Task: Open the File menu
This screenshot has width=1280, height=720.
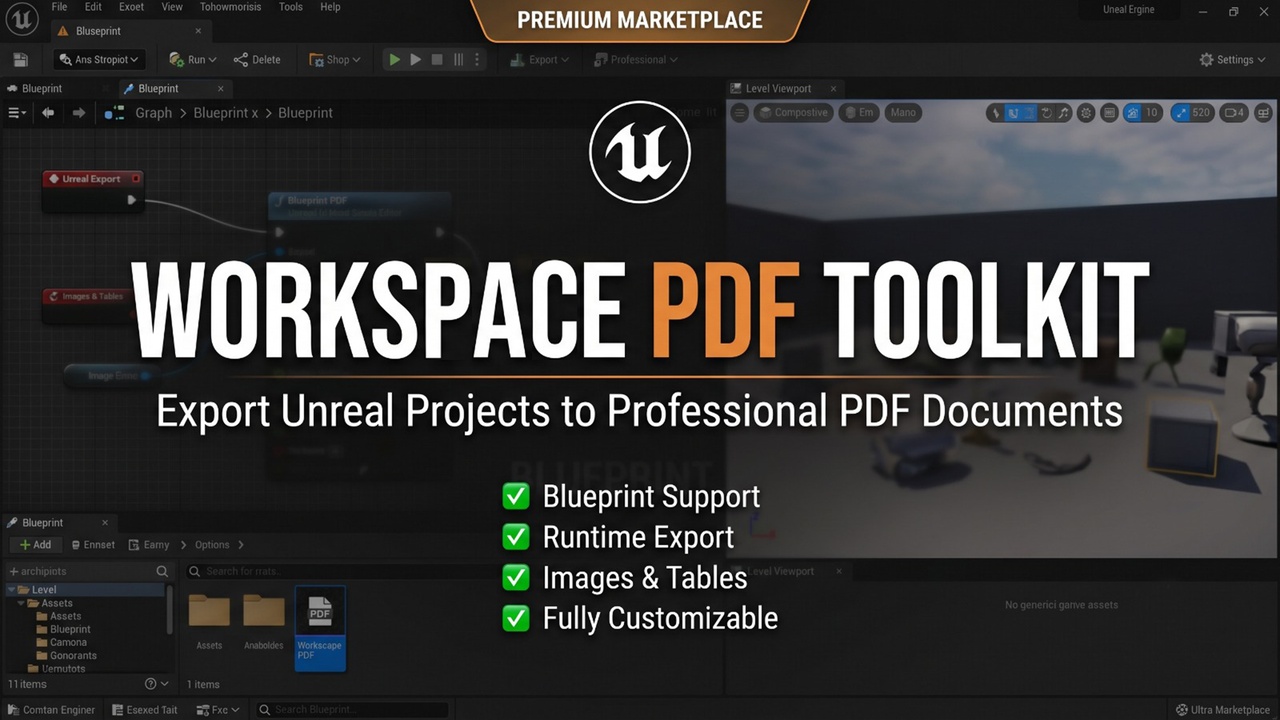Action: coord(60,7)
